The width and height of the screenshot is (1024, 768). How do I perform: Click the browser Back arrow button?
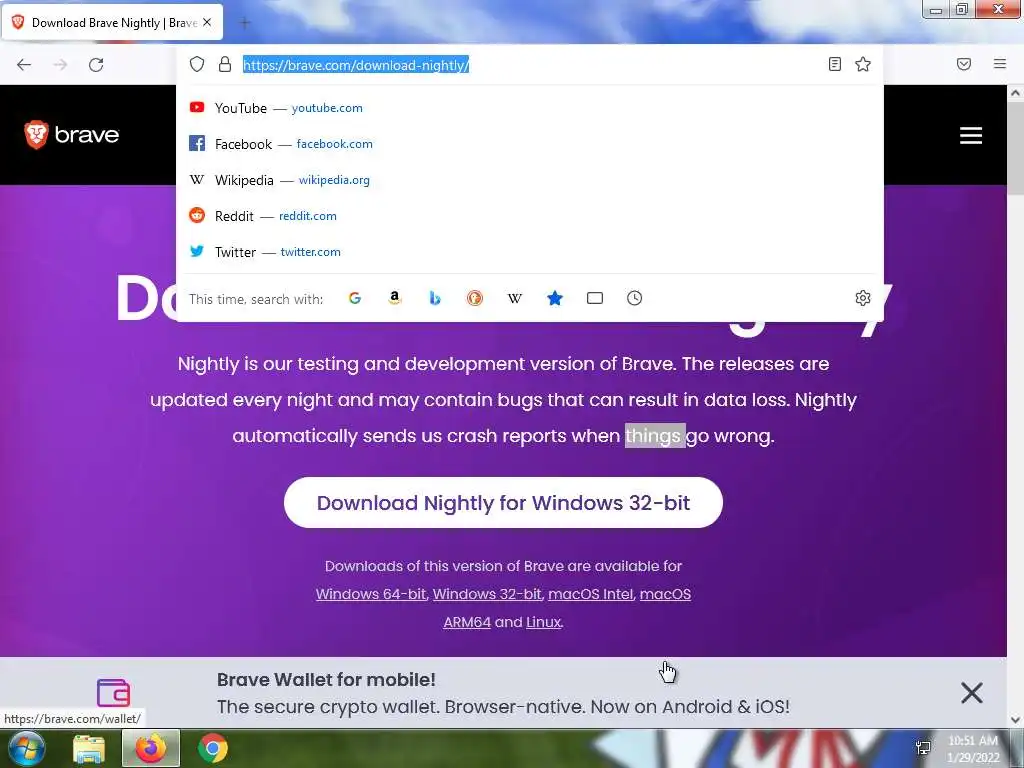pos(24,65)
